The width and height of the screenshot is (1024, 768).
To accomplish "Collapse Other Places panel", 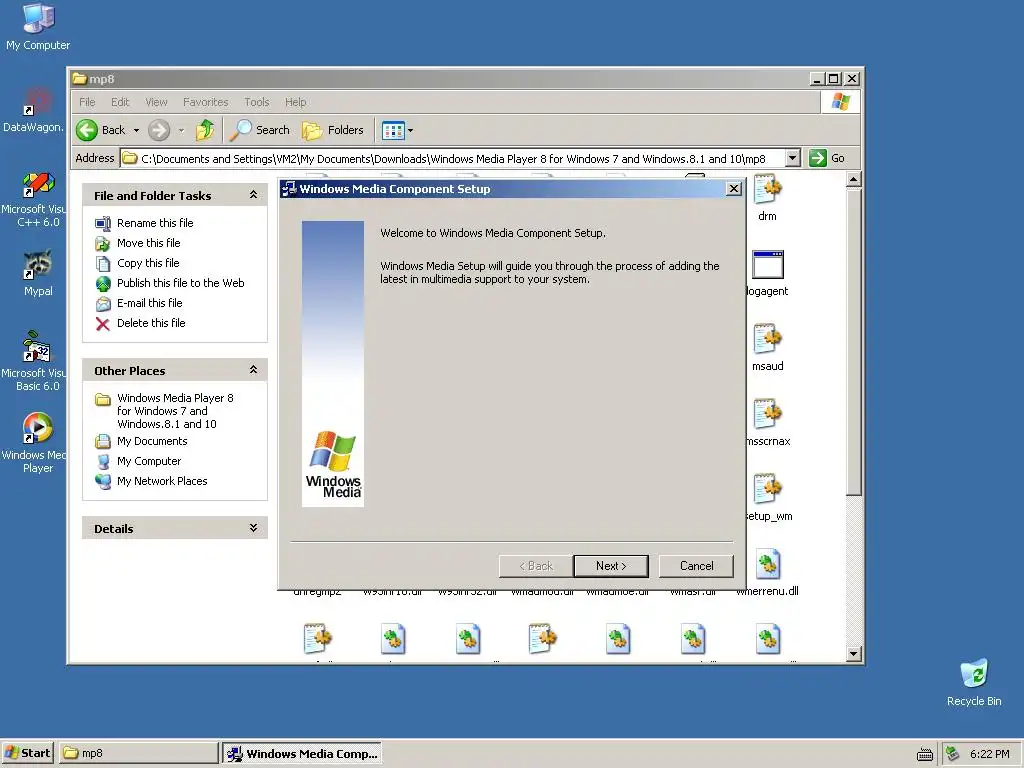I will point(253,370).
